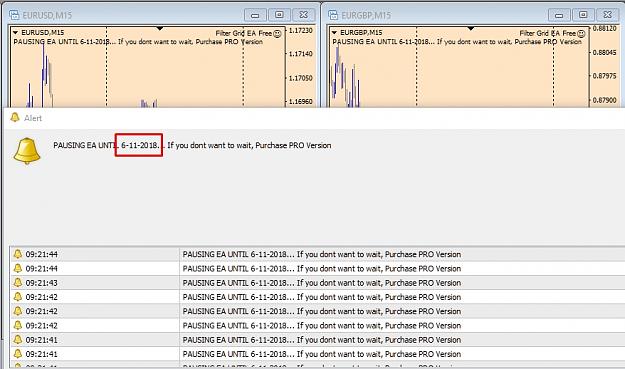The image size is (625, 369).
Task: Click price level 0.88045 on EURGBP scale
Action: click(605, 53)
